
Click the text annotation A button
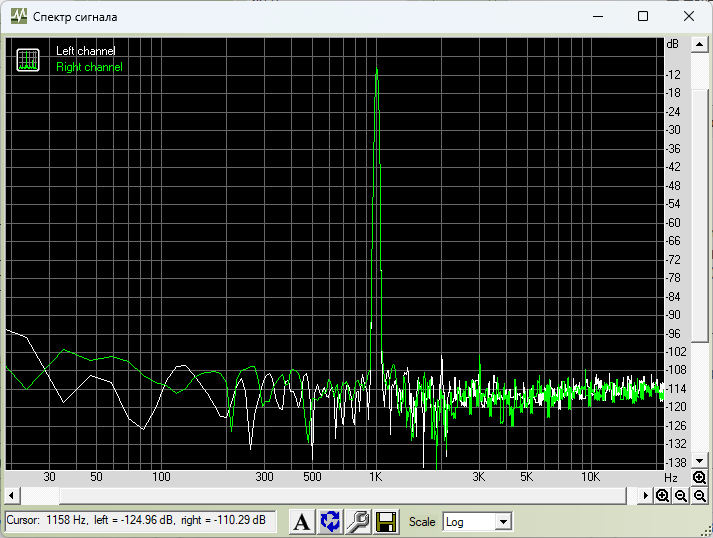301,521
